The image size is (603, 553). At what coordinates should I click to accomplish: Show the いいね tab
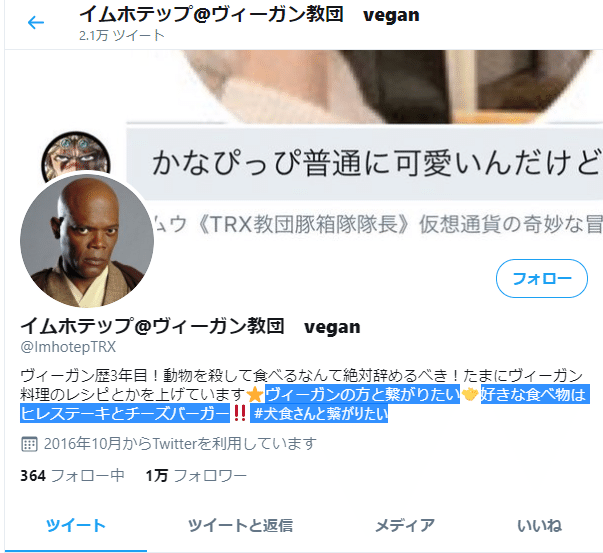(539, 526)
